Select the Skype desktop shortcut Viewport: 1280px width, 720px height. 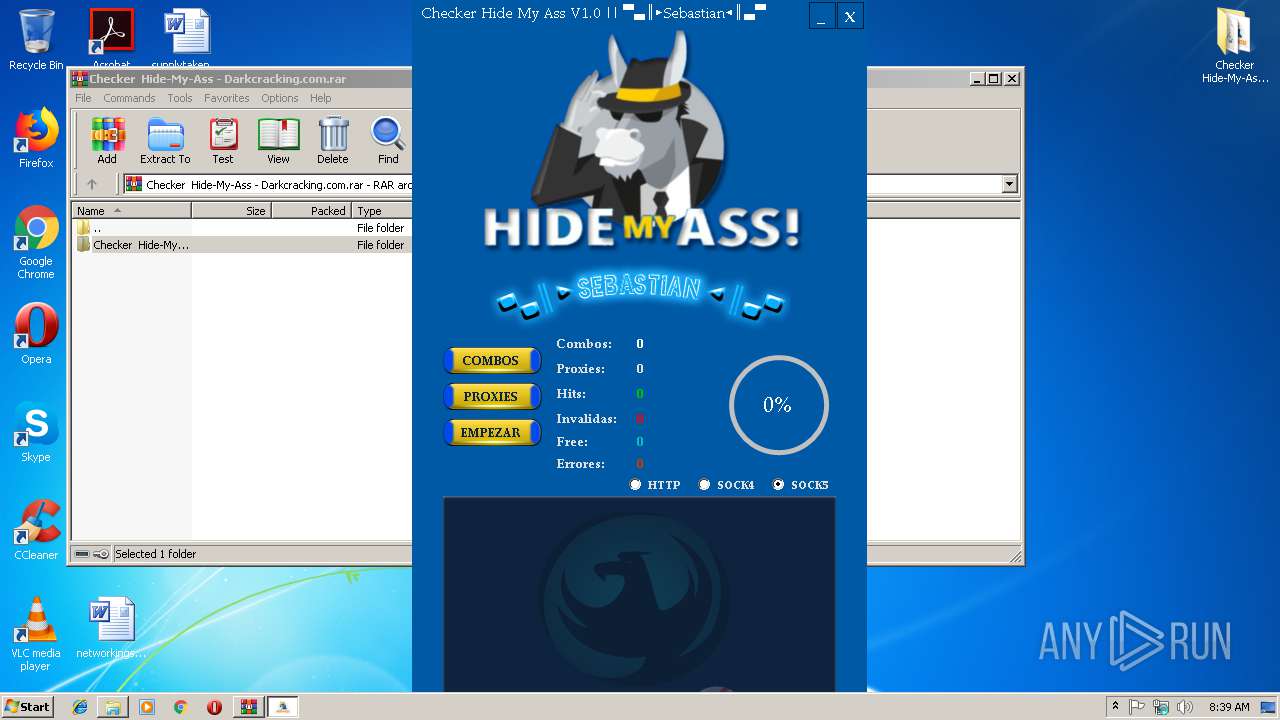[36, 432]
